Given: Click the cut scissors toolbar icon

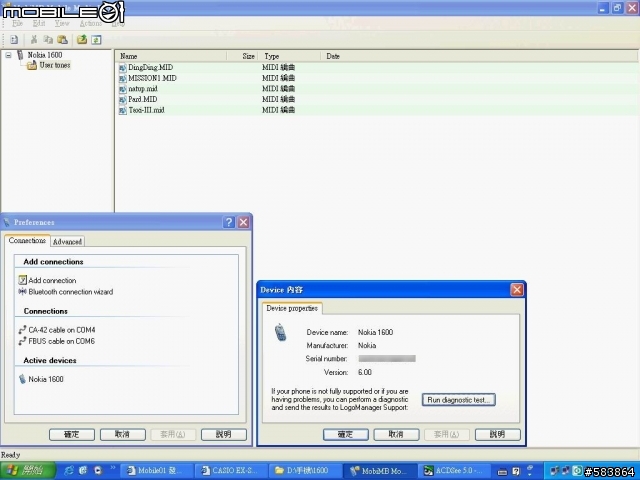Looking at the screenshot, I should point(34,39).
